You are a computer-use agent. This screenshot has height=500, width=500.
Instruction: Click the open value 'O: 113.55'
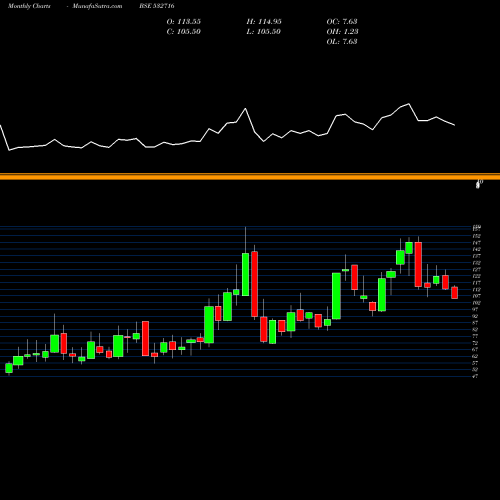click(184, 22)
